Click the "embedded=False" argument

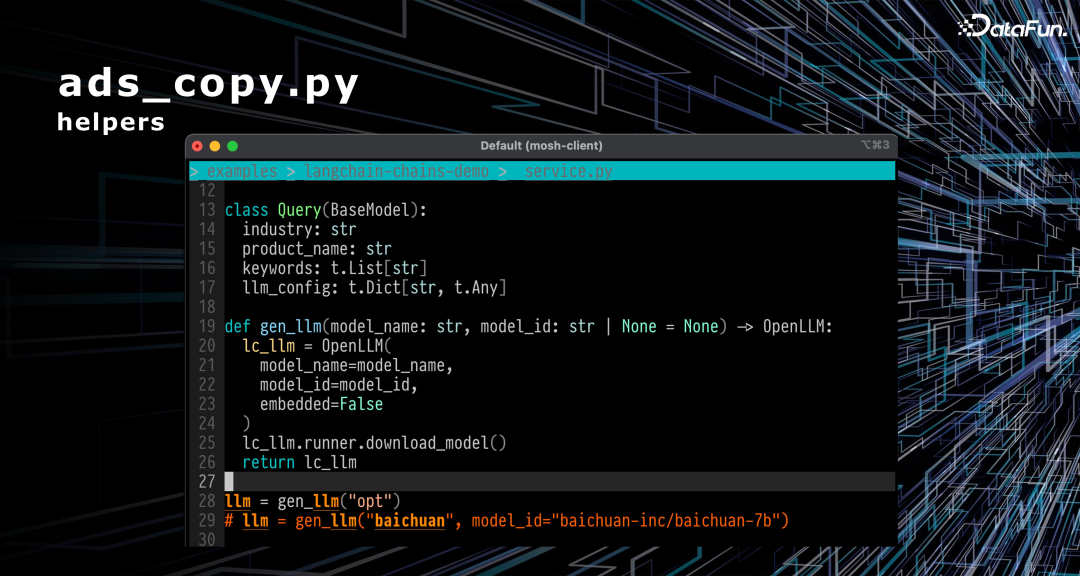(321, 404)
